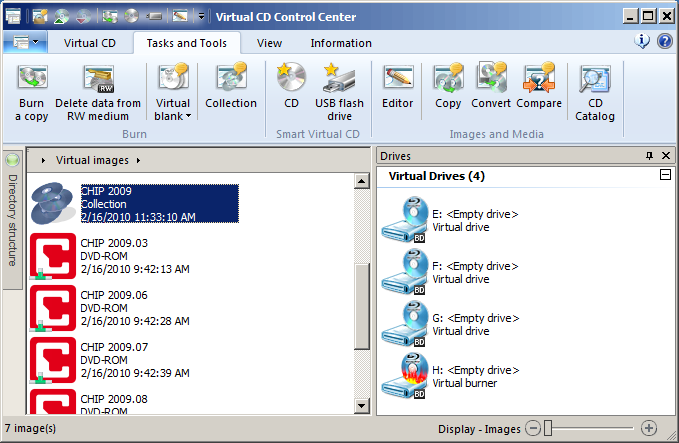The image size is (679, 443).
Task: Open the application menu button dropdown
Action: pyautogui.click(x=25, y=42)
